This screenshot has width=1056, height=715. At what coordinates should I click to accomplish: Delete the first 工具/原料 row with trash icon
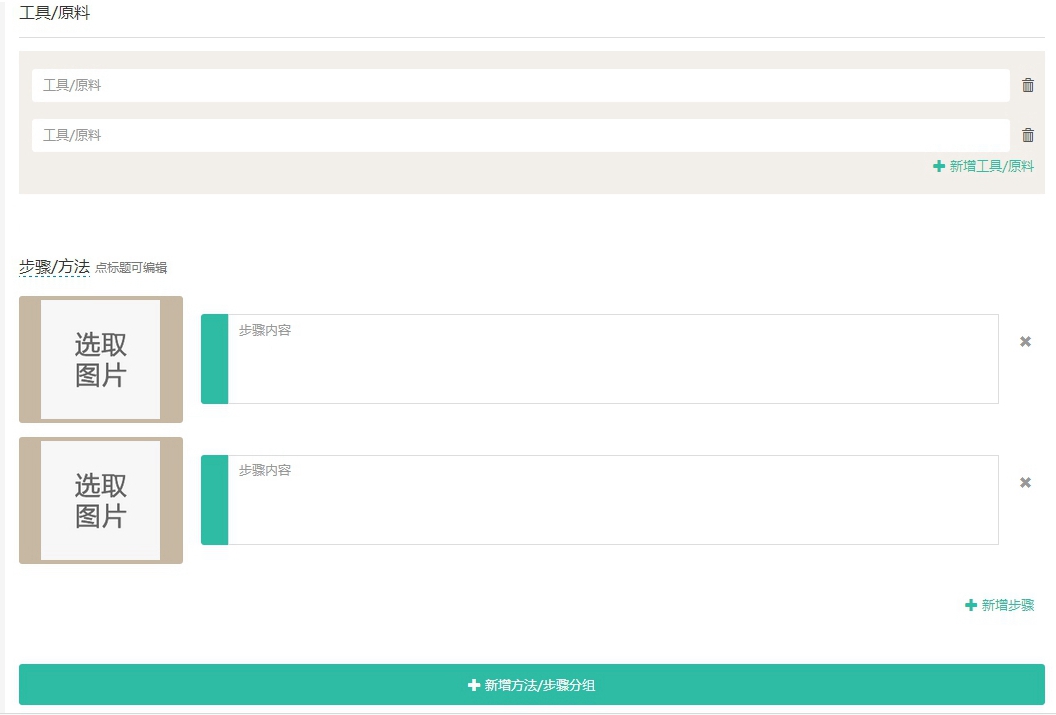point(1028,85)
